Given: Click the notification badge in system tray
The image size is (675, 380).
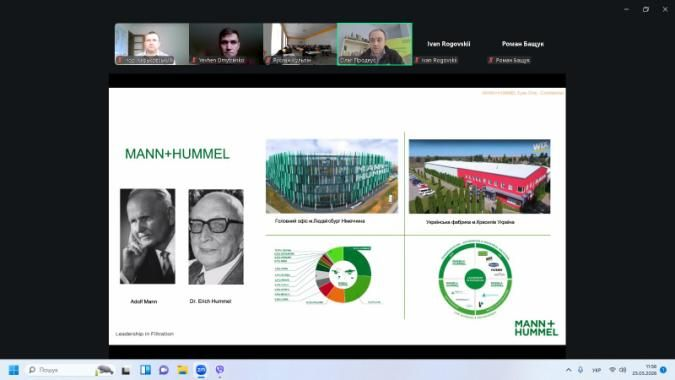Looking at the screenshot, I should tap(663, 370).
